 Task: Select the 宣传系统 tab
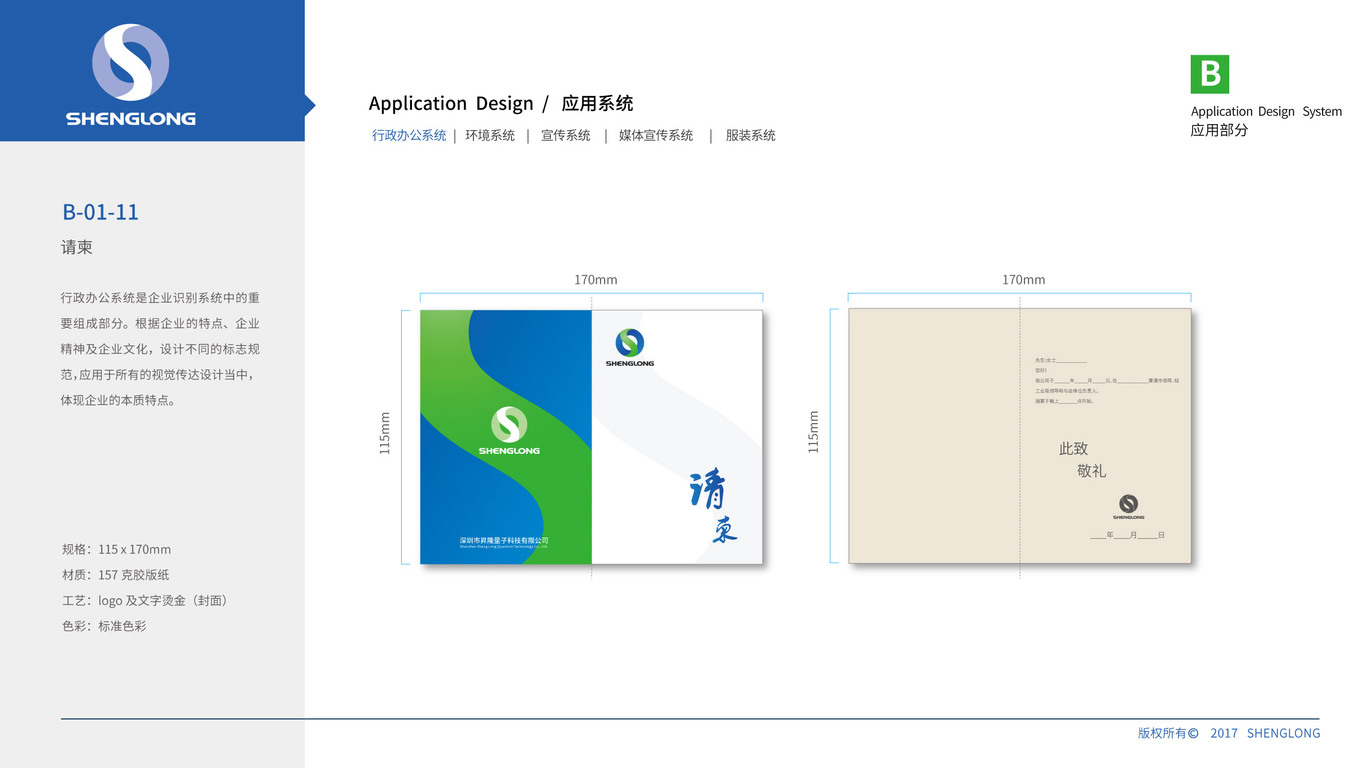pos(566,135)
